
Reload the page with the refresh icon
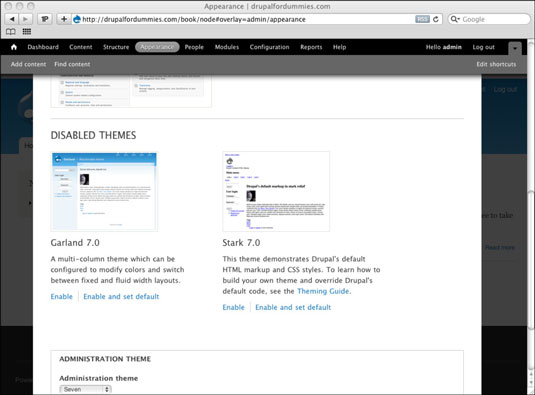tap(436, 19)
